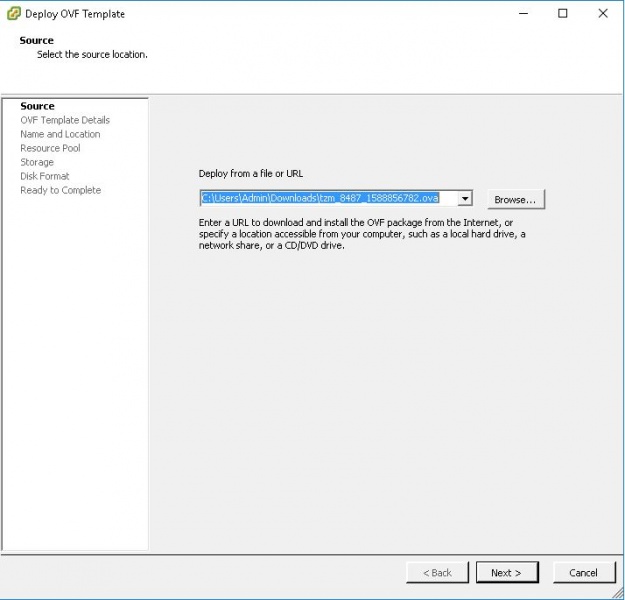Image resolution: width=625 pixels, height=600 pixels.
Task: Minimize the Deploy OVF Template window
Action: tap(523, 14)
